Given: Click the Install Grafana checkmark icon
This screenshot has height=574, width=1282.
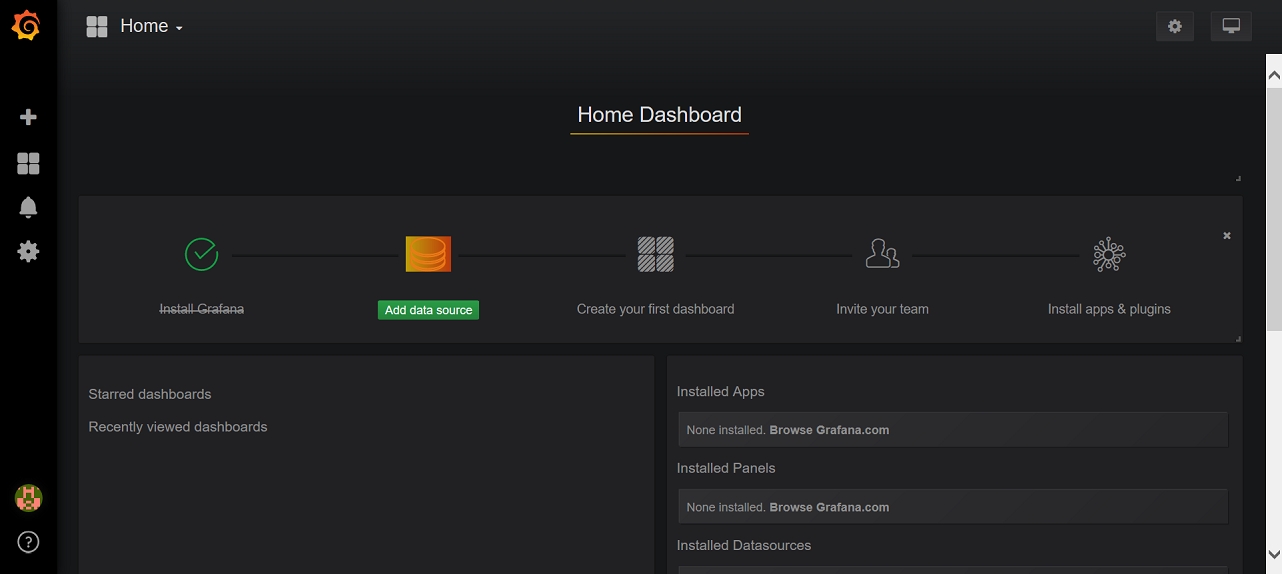Looking at the screenshot, I should point(202,254).
